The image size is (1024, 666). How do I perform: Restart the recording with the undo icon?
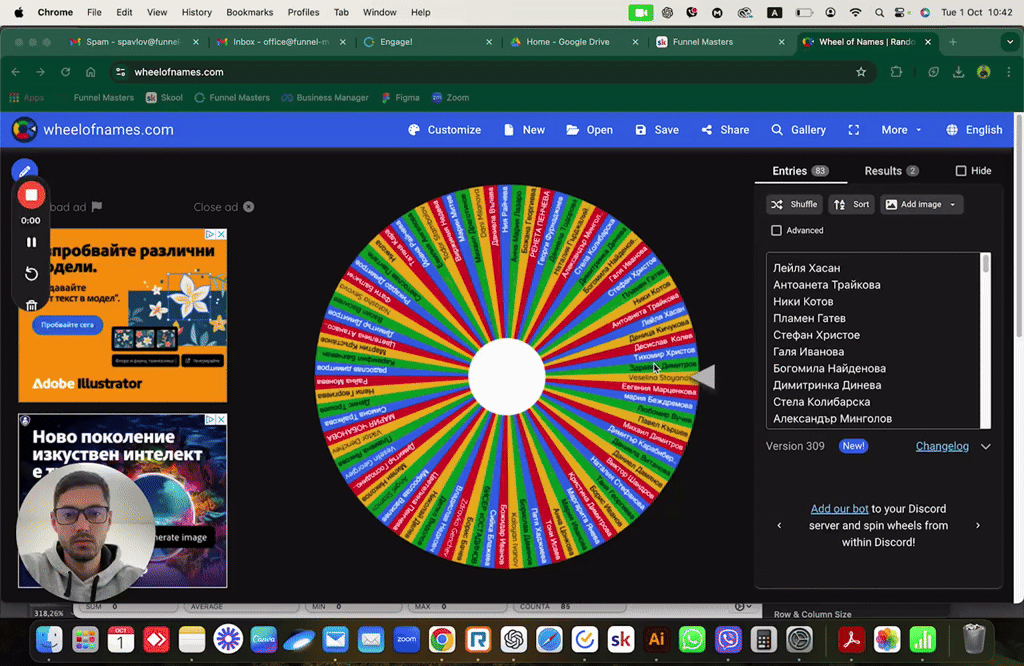coord(31,274)
